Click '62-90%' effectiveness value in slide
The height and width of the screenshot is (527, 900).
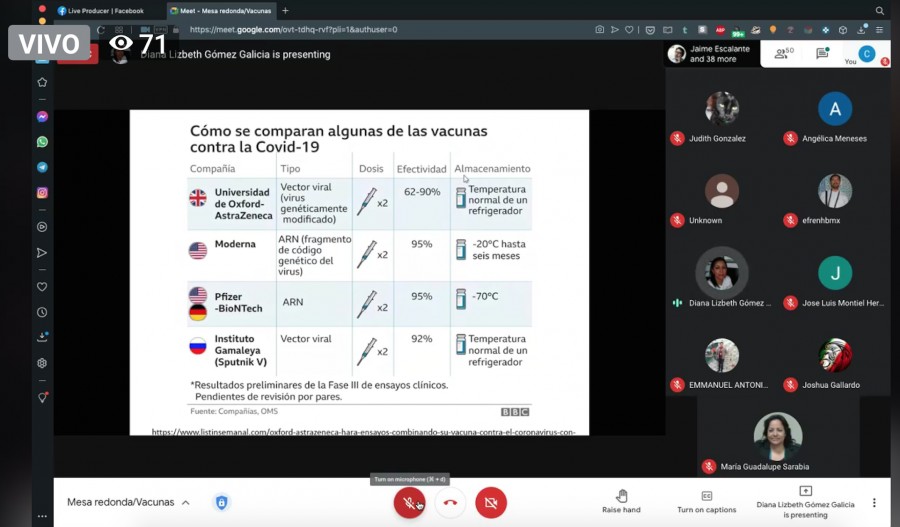[422, 192]
